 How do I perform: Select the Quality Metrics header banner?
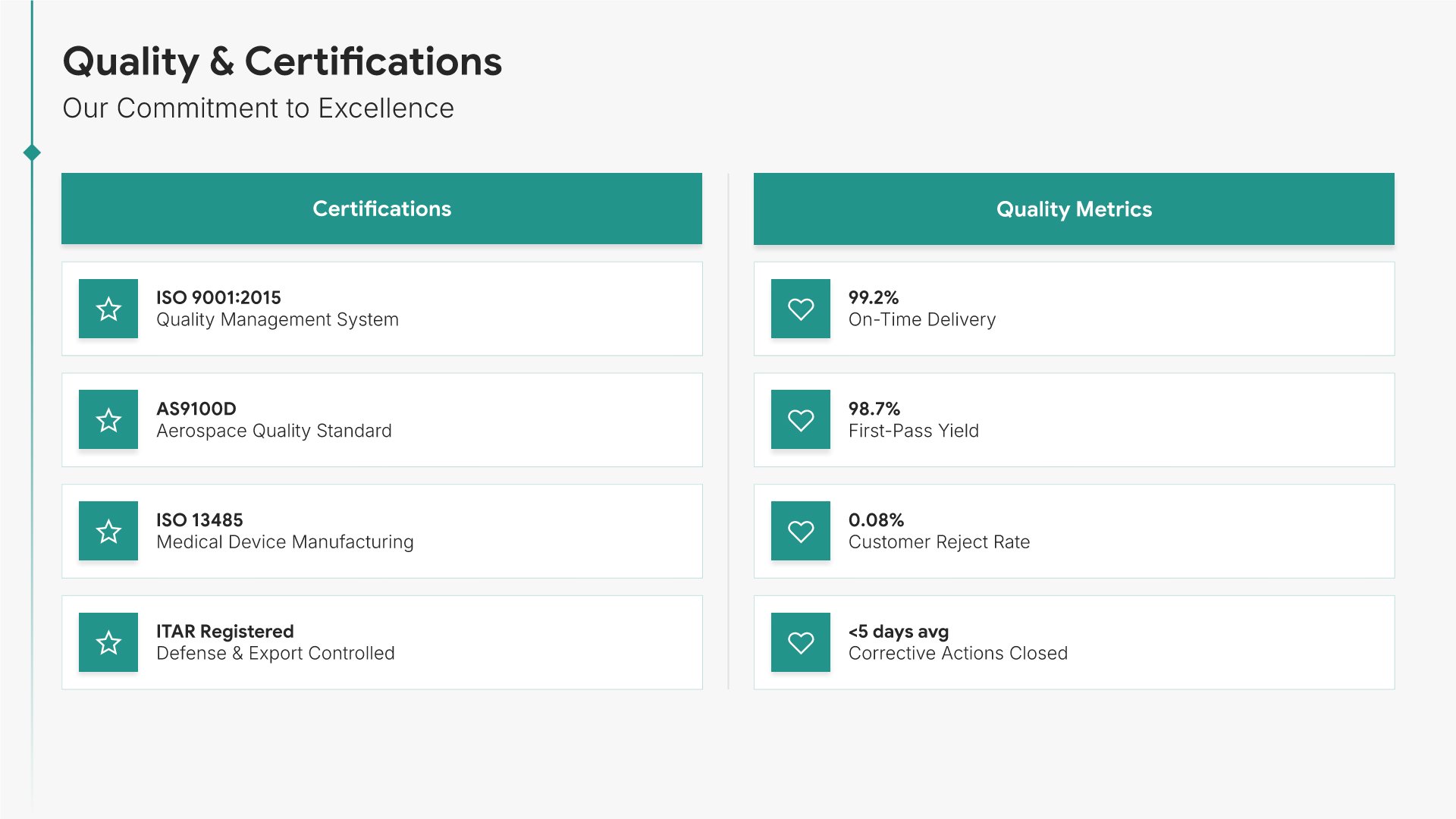coord(1074,209)
